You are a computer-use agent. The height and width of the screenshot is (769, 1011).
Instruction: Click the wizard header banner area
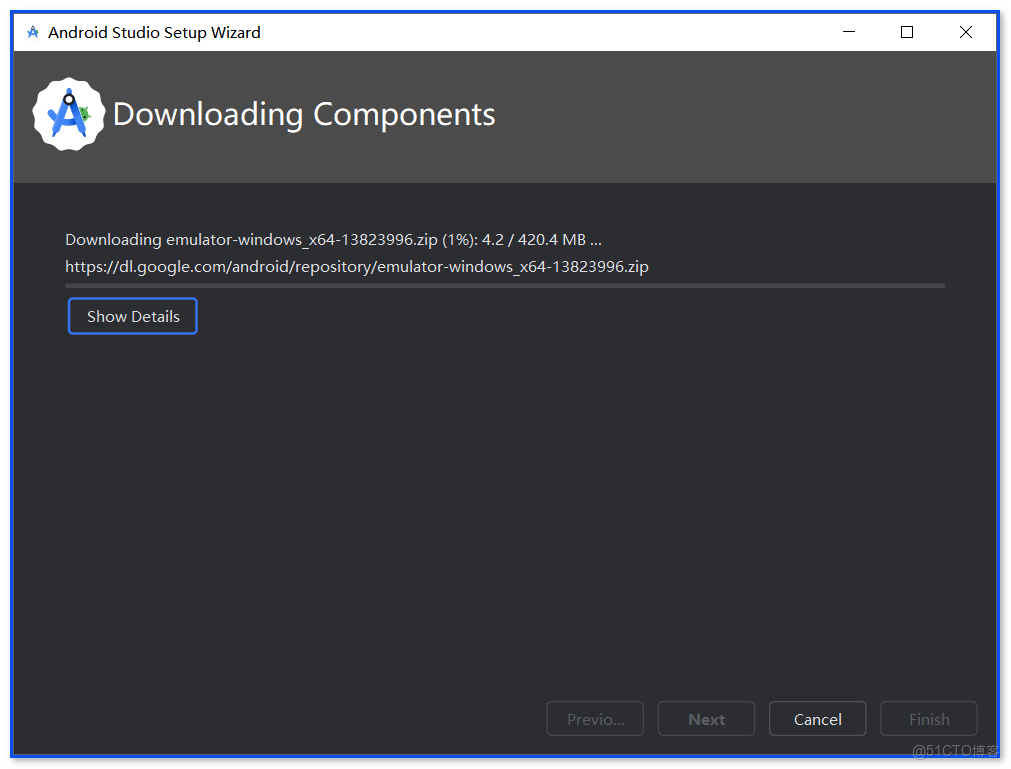[x=700, y=113]
